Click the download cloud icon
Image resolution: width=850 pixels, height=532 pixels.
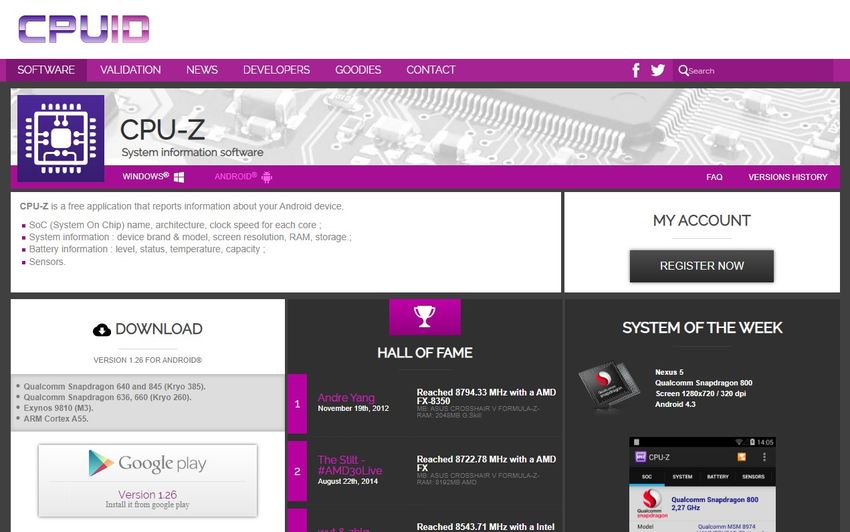pyautogui.click(x=102, y=330)
